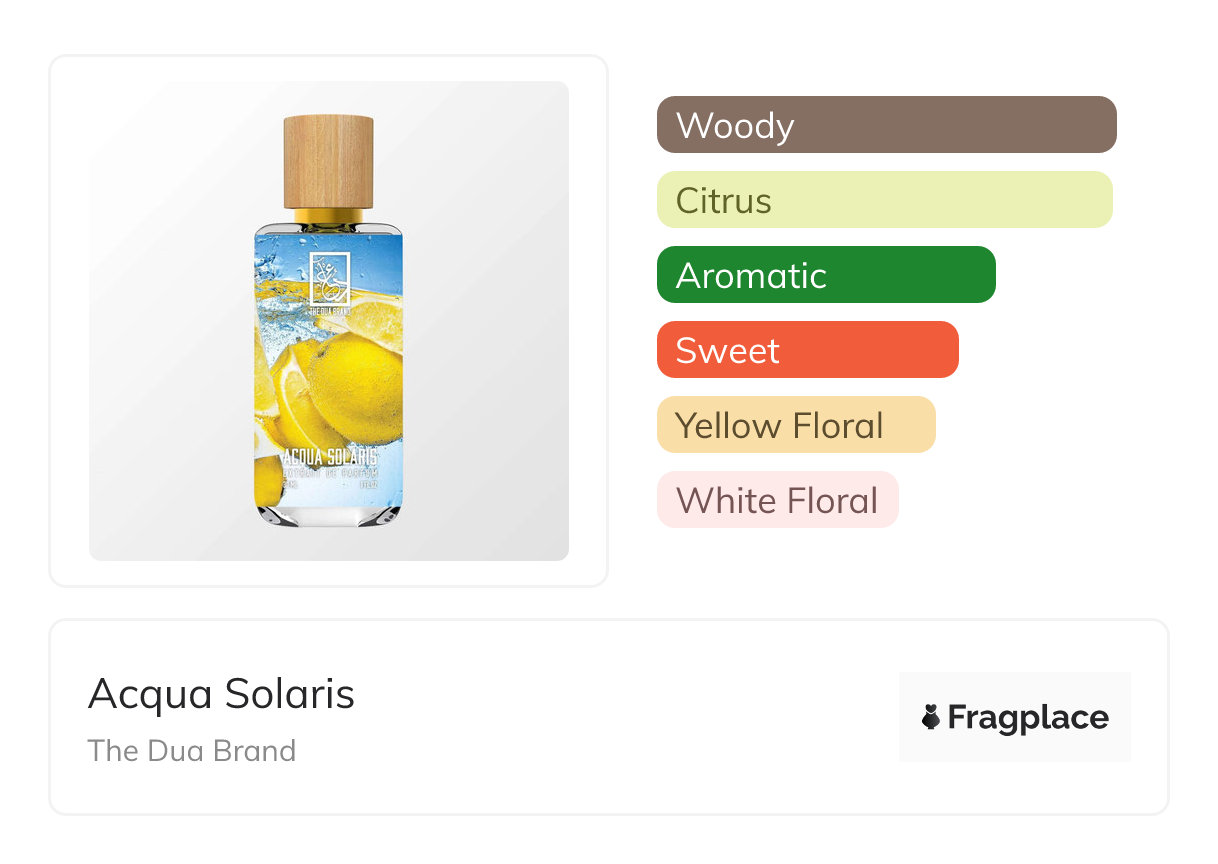
Task: Click the Extrait de Parfum text on the bottle
Action: point(329,471)
